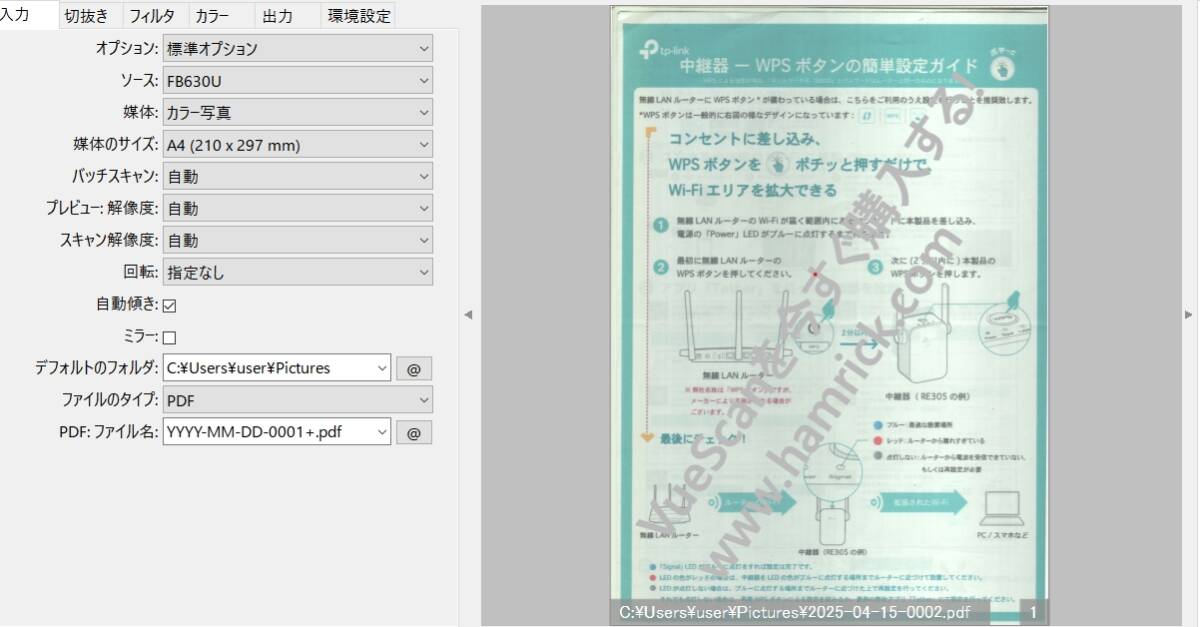The height and width of the screenshot is (627, 1200).
Task: Open the オプション dropdown showing 標準オプション
Action: [x=298, y=48]
